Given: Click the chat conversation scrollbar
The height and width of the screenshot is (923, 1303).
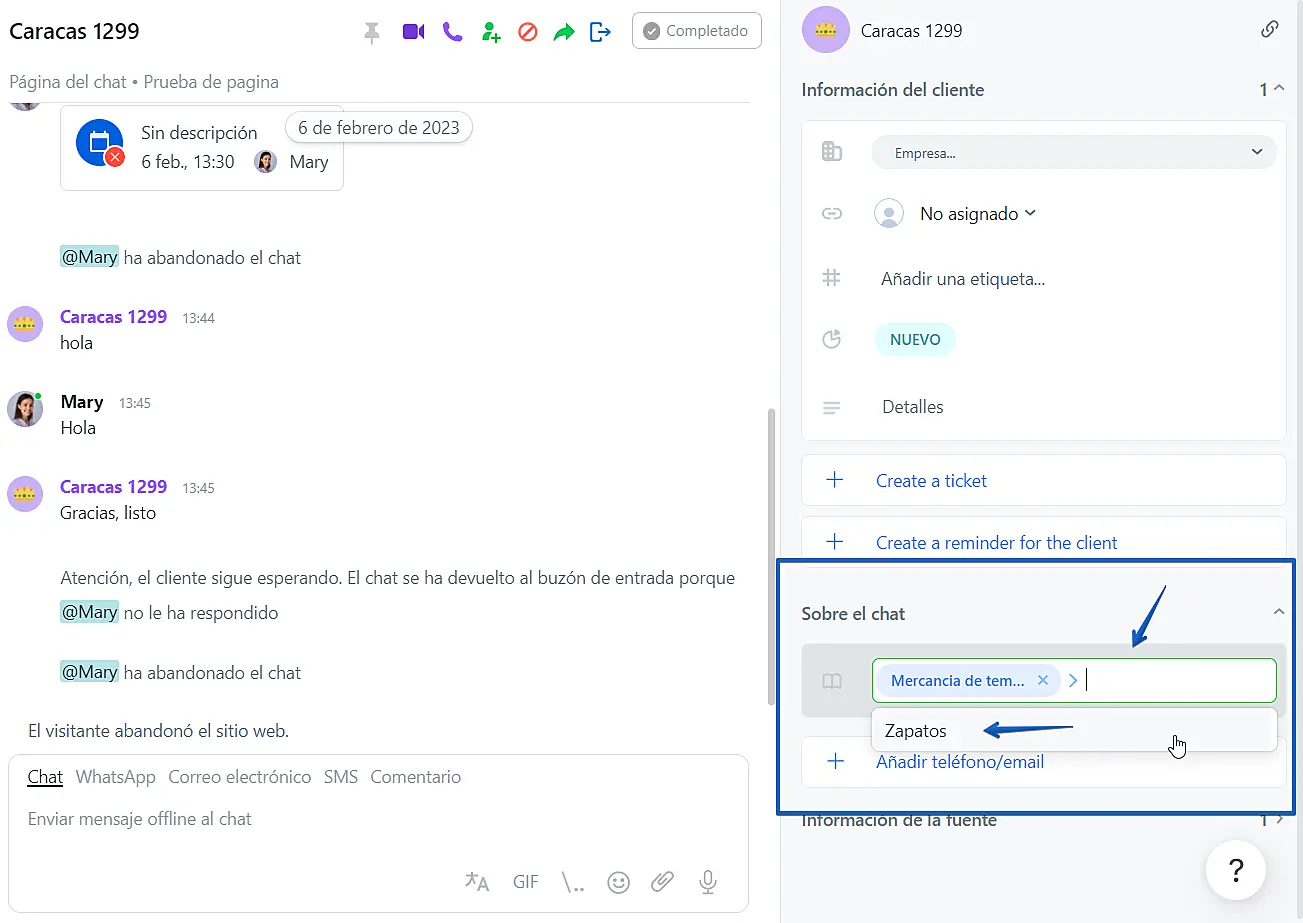Looking at the screenshot, I should pos(770,556).
